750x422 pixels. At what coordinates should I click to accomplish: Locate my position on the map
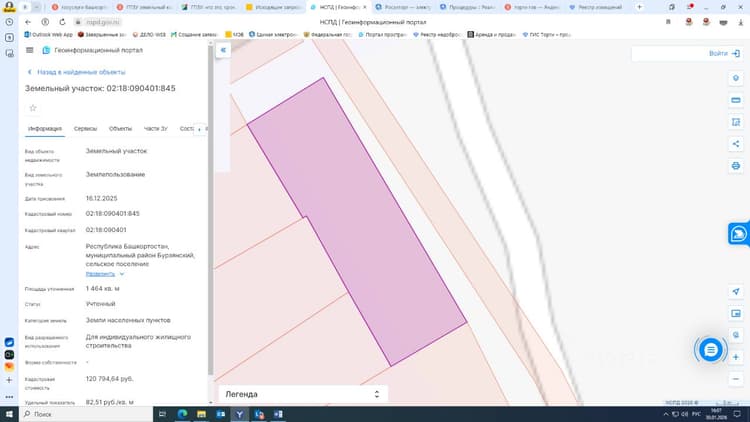click(x=736, y=291)
